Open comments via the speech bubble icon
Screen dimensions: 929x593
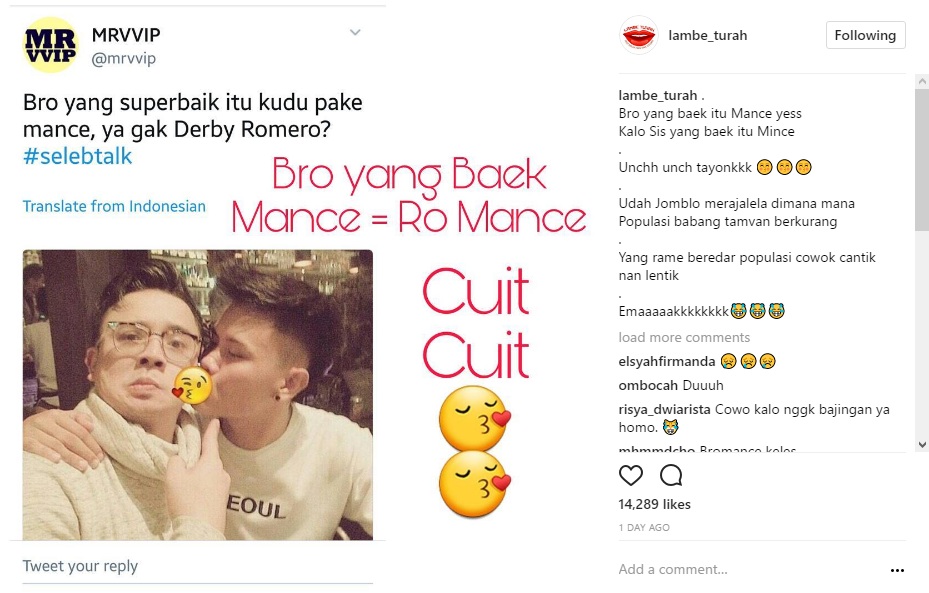[671, 475]
